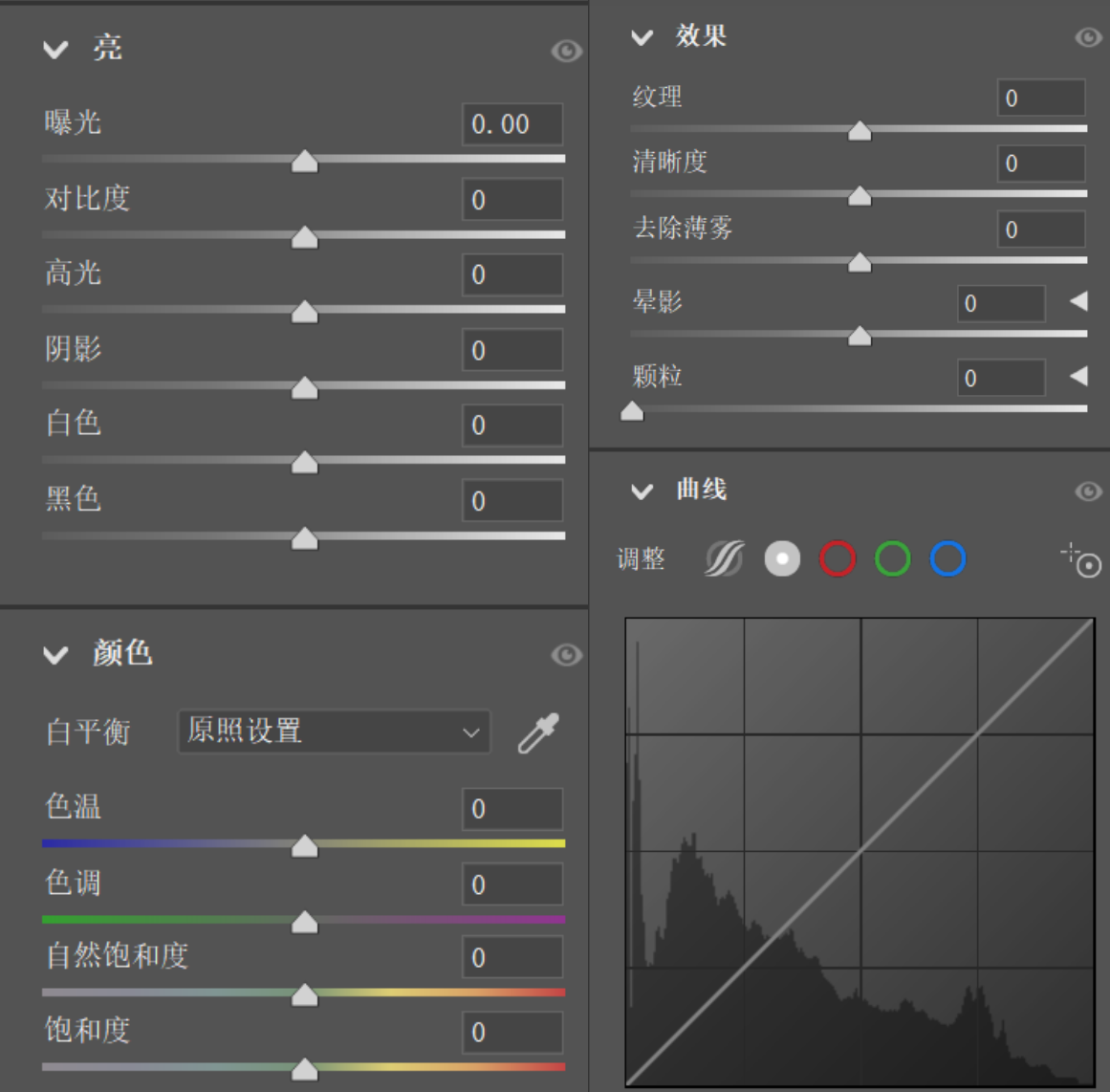Toggle visibility eye of 曲线 panel

tap(1088, 491)
